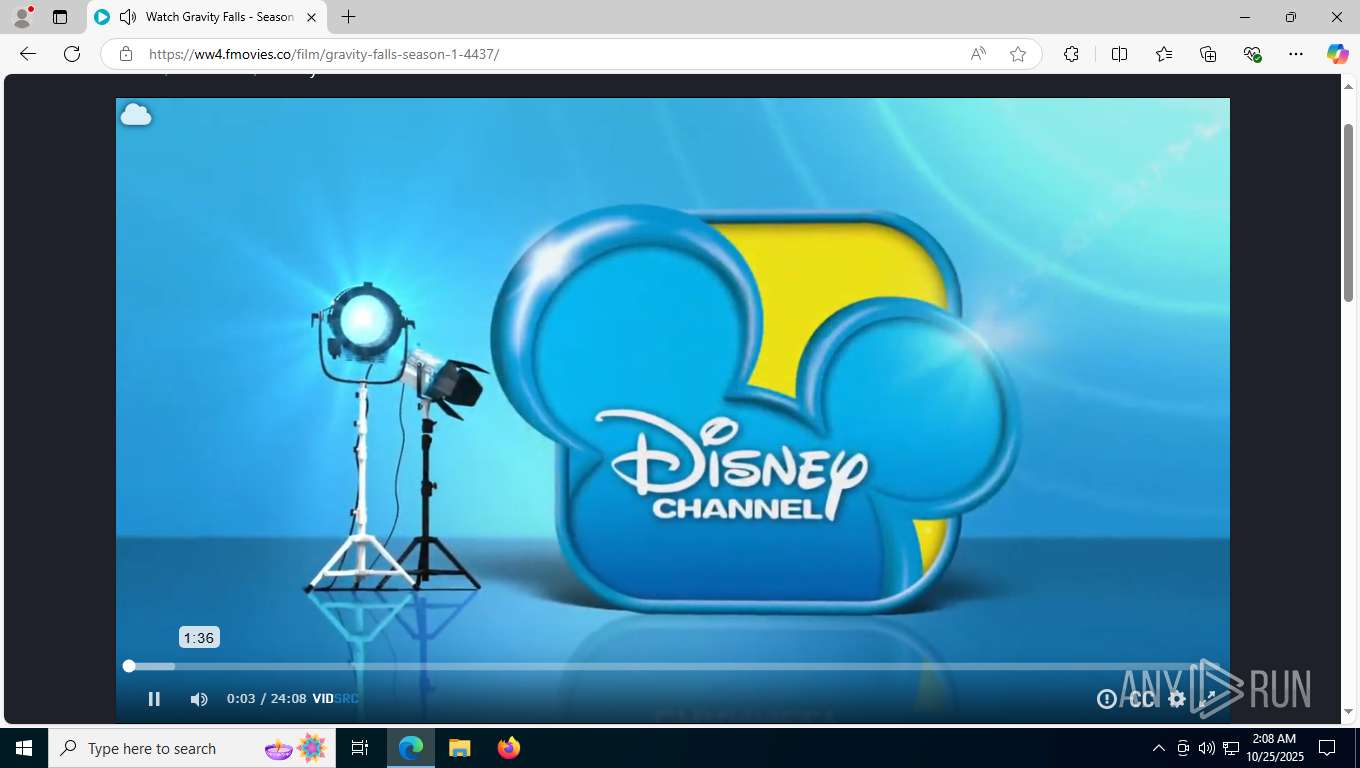The height and width of the screenshot is (768, 1360).
Task: Refresh the fmovies page
Action: click(x=72, y=54)
